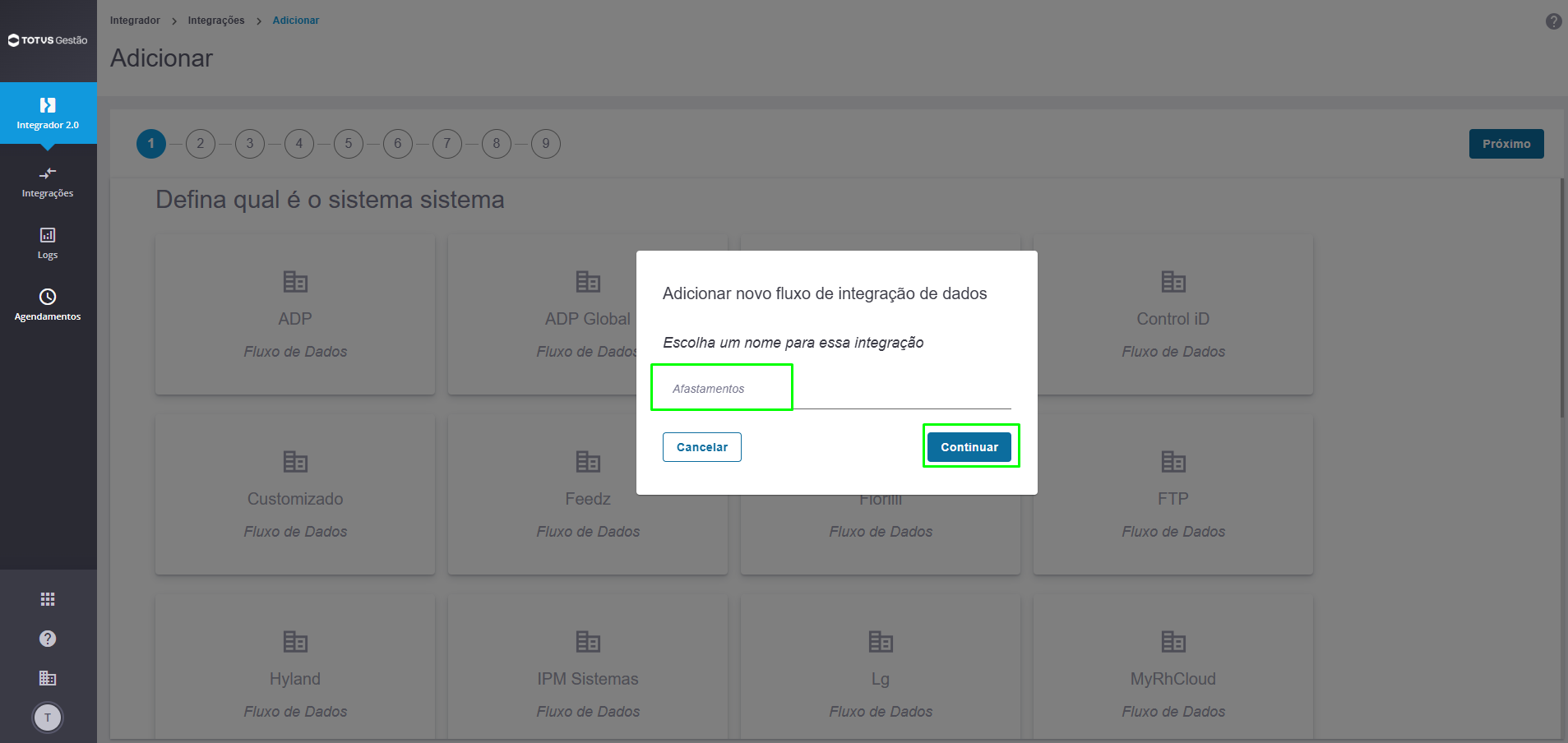The width and height of the screenshot is (1568, 743).
Task: Go to step 2 in the wizard
Action: 201,144
